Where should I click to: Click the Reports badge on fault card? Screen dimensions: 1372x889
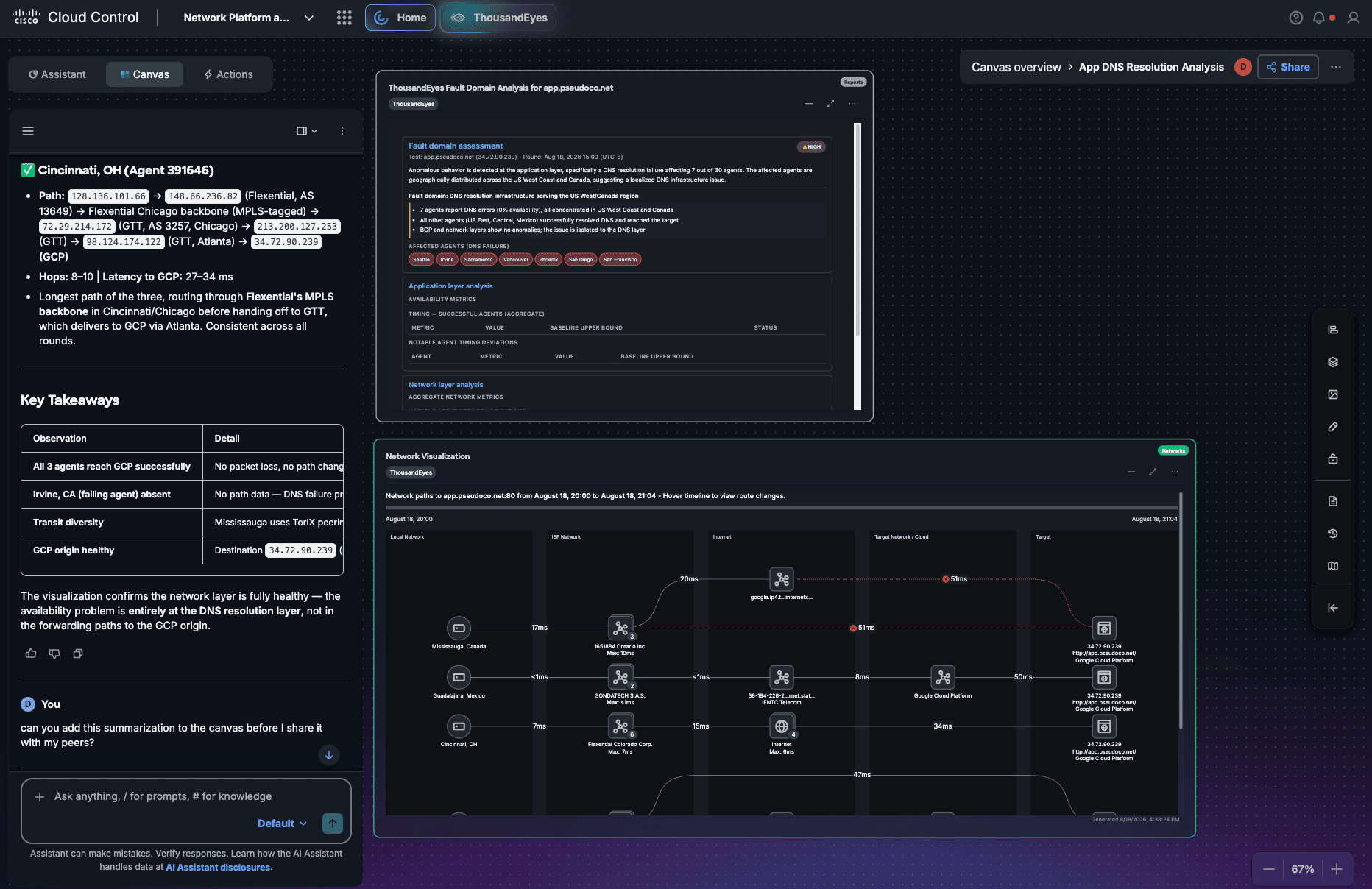coord(853,82)
